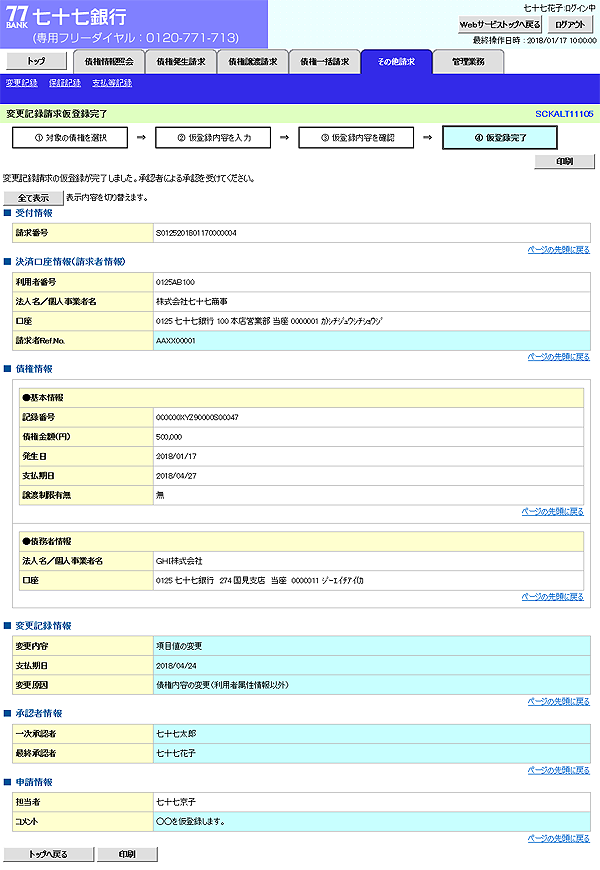Image resolution: width=600 pixels, height=870 pixels.
Task: Return to top via トップへ戻る button
Action: pyautogui.click(x=49, y=854)
